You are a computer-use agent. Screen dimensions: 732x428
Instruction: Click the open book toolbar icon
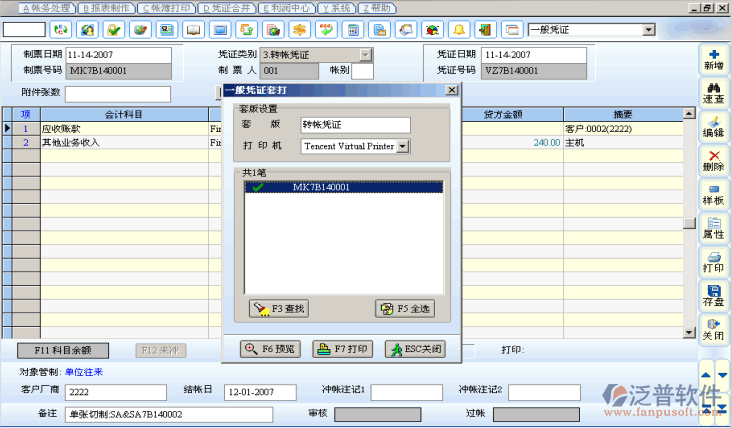[x=193, y=30]
